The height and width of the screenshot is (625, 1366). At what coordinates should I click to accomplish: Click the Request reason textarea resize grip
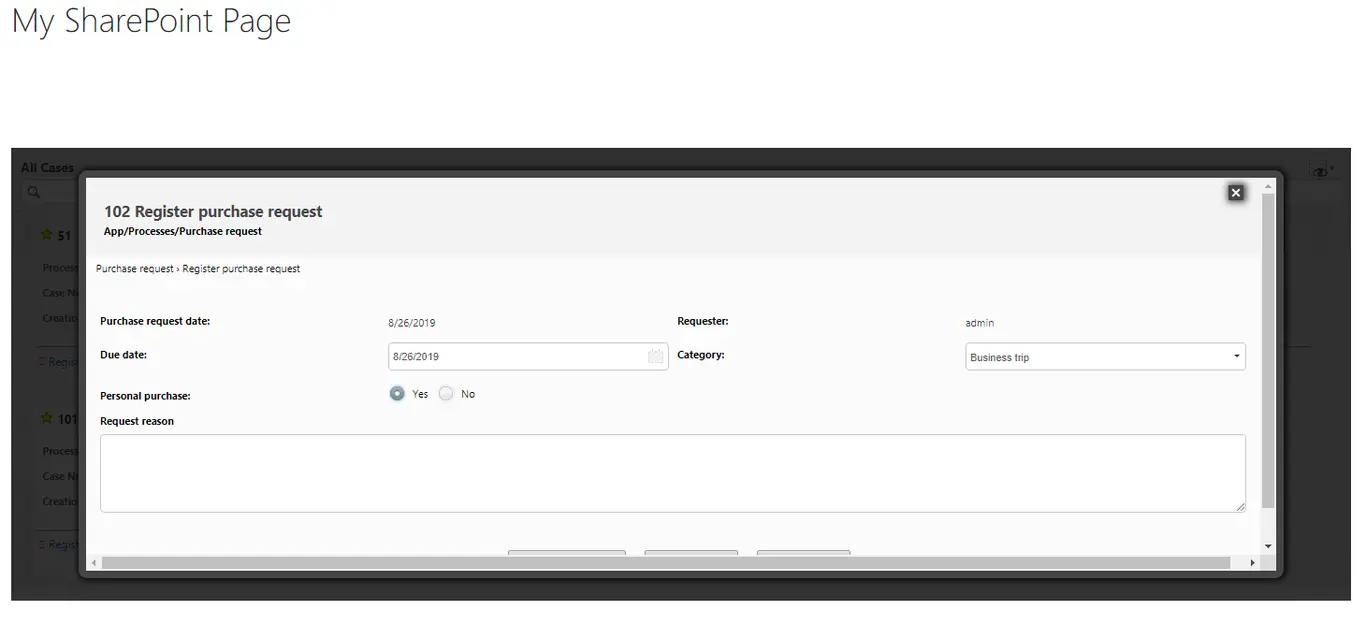pos(1241,508)
